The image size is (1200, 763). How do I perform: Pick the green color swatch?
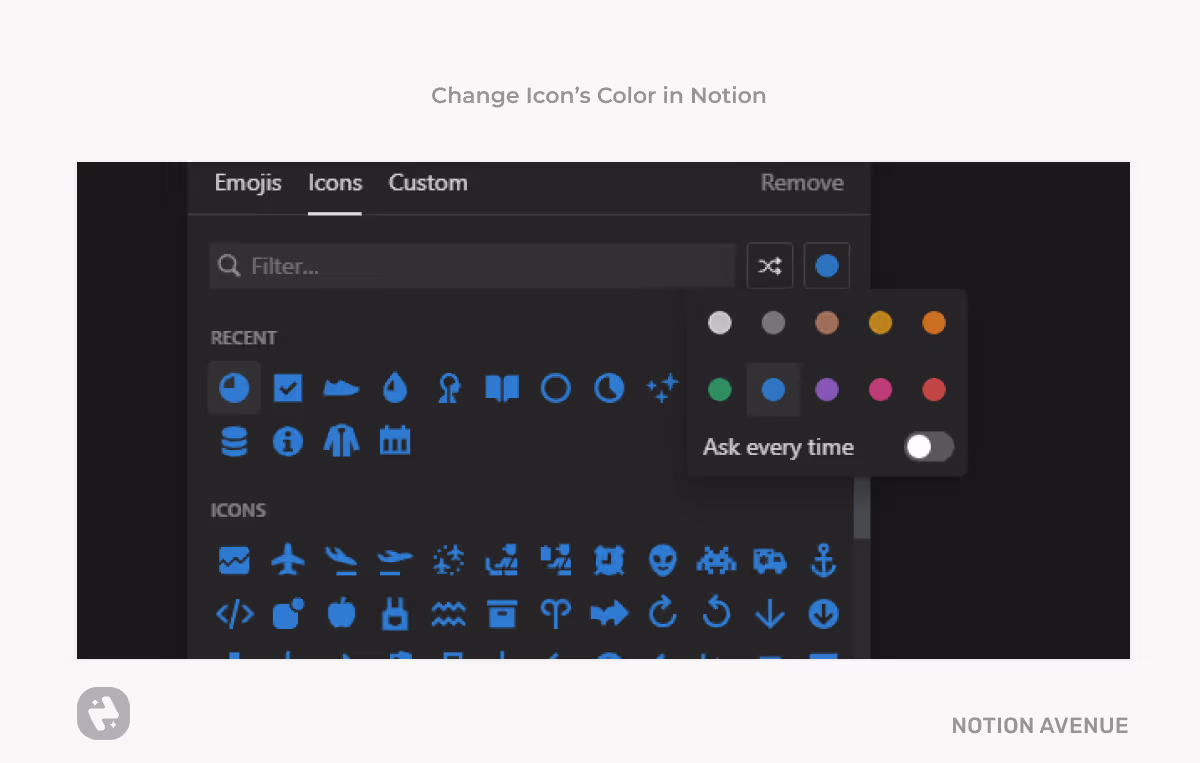point(719,390)
